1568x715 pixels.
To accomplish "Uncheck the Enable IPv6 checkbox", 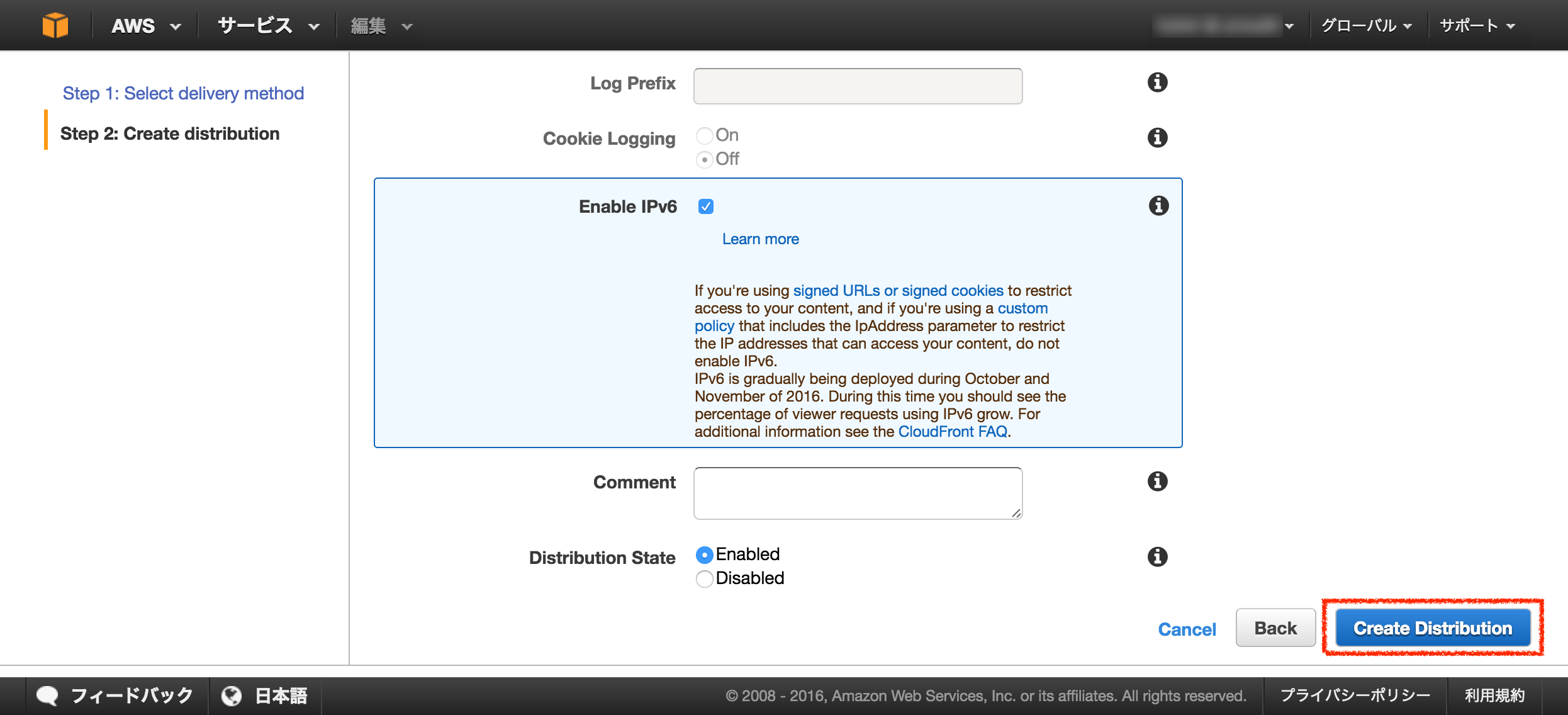I will (706, 206).
